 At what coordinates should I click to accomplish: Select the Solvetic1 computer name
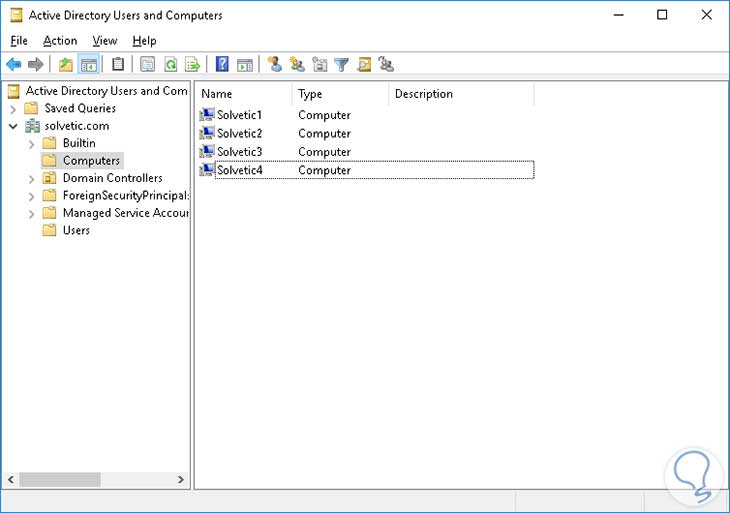tap(240, 115)
